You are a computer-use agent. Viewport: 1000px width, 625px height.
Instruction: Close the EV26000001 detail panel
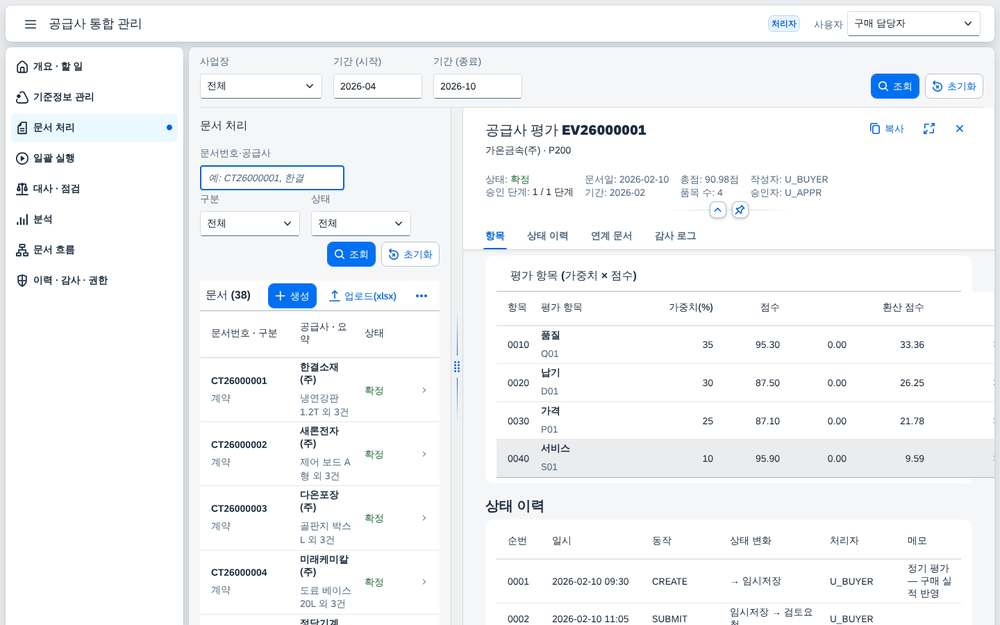(959, 129)
